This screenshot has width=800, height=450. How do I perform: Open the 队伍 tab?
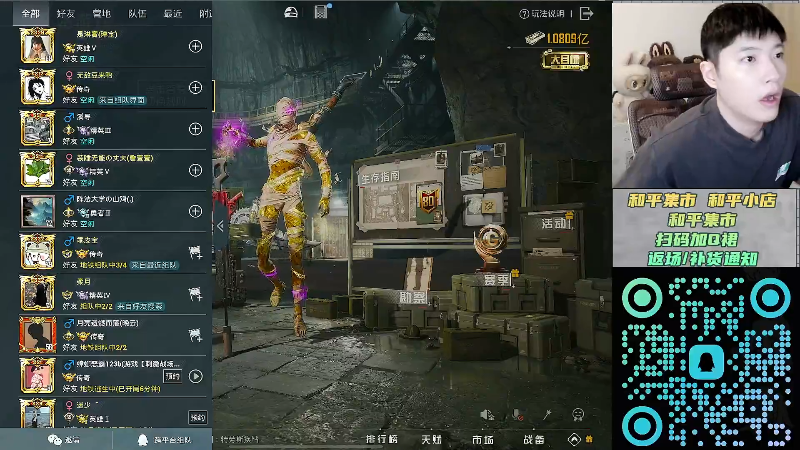[x=137, y=14]
